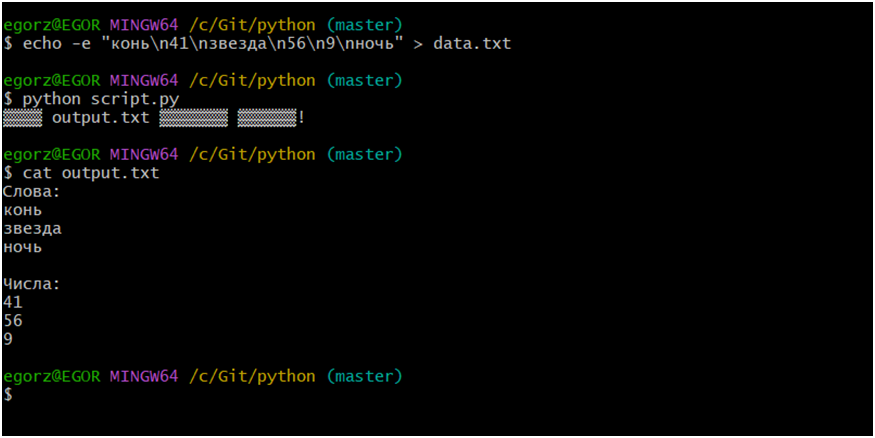The width and height of the screenshot is (875, 438).
Task: Place cursor at the final empty $ prompt
Action: click(22, 395)
